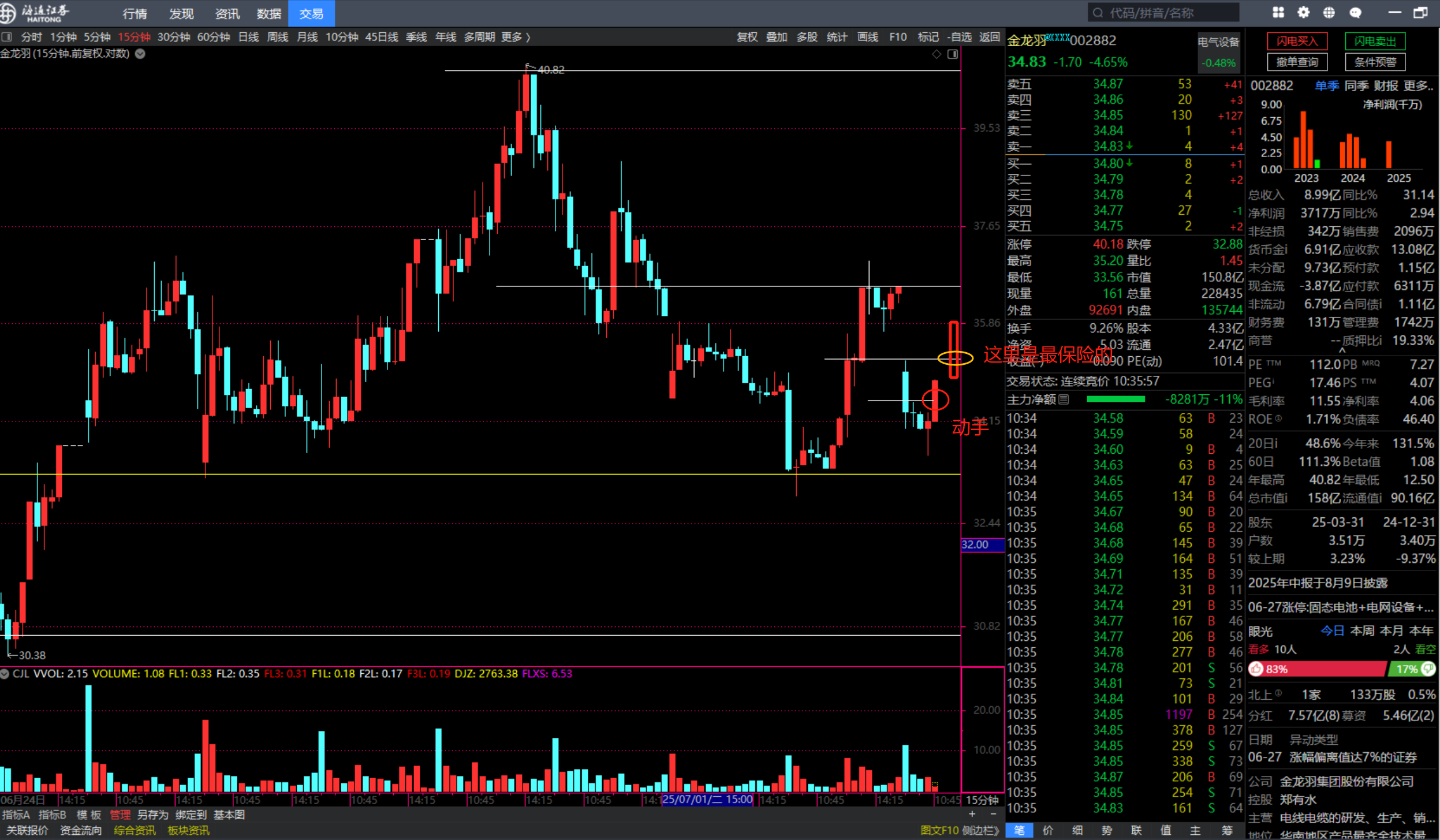This screenshot has height=840, width=1440.
Task: Toggle 侧边栏 sidebar visibility
Action: point(981,830)
